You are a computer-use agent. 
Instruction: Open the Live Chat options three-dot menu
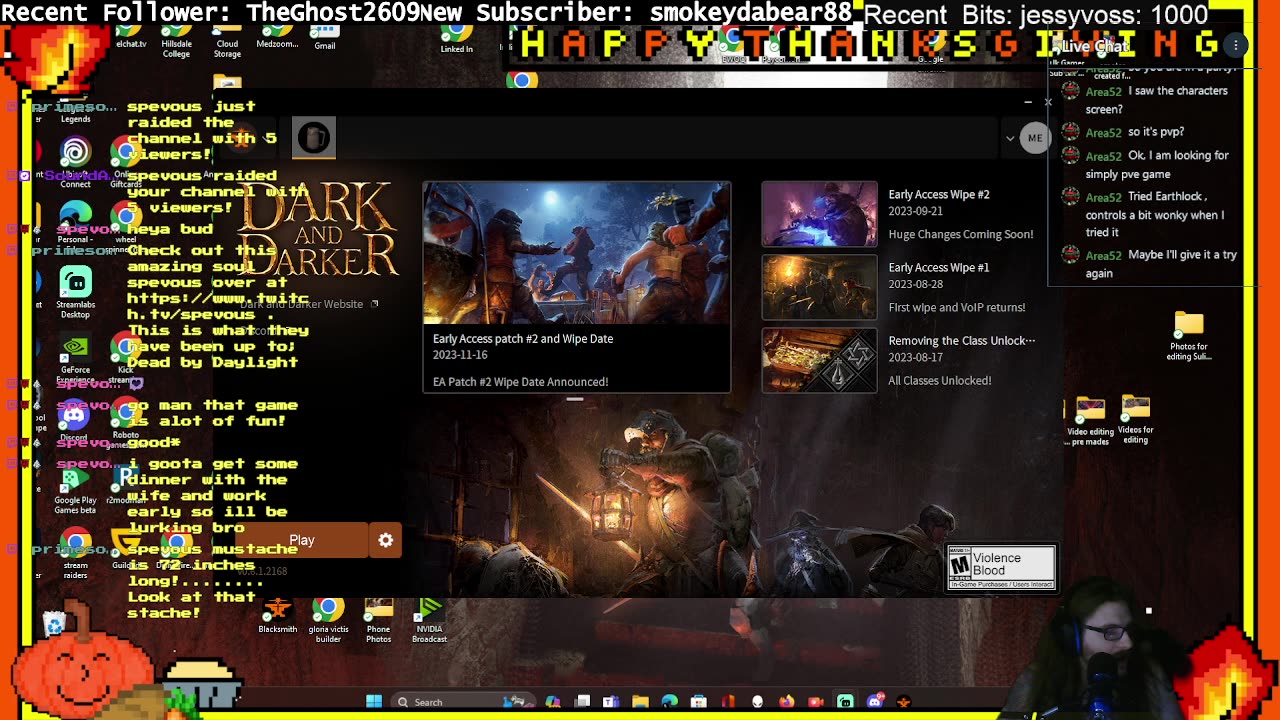[1236, 46]
